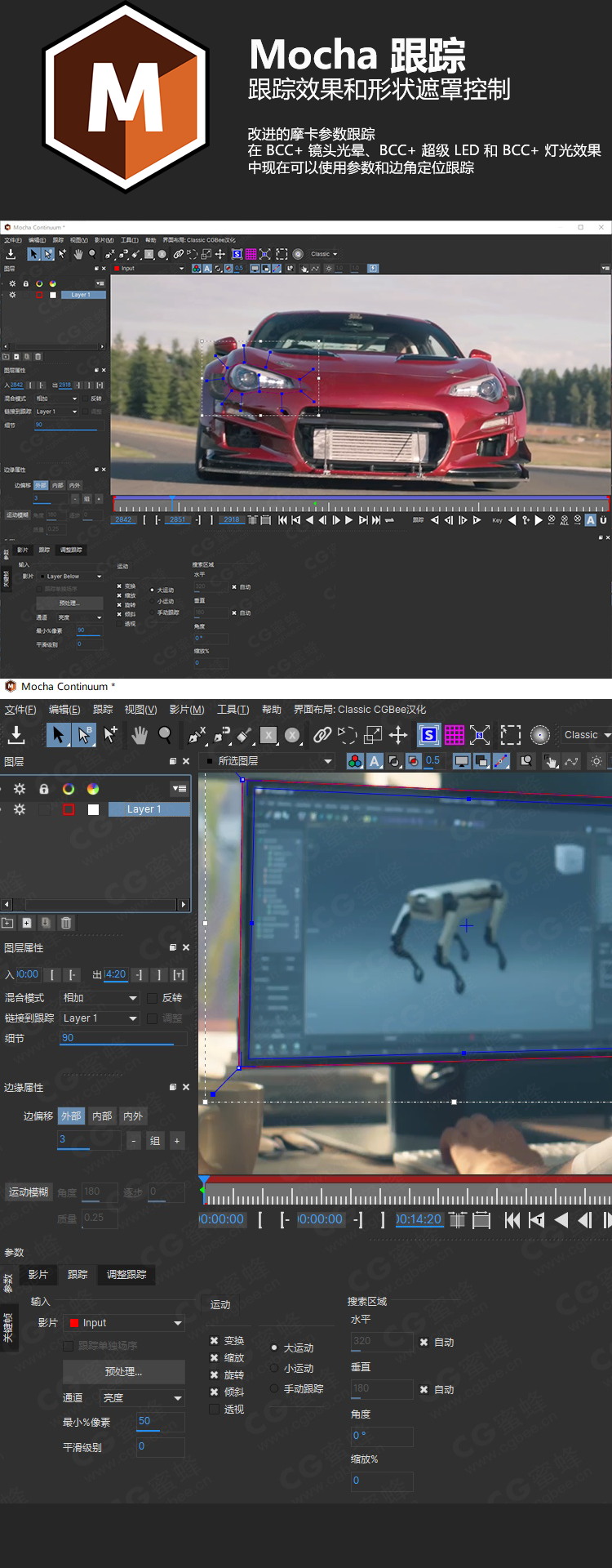Click the dashed rectangle marquee icon

tap(511, 735)
